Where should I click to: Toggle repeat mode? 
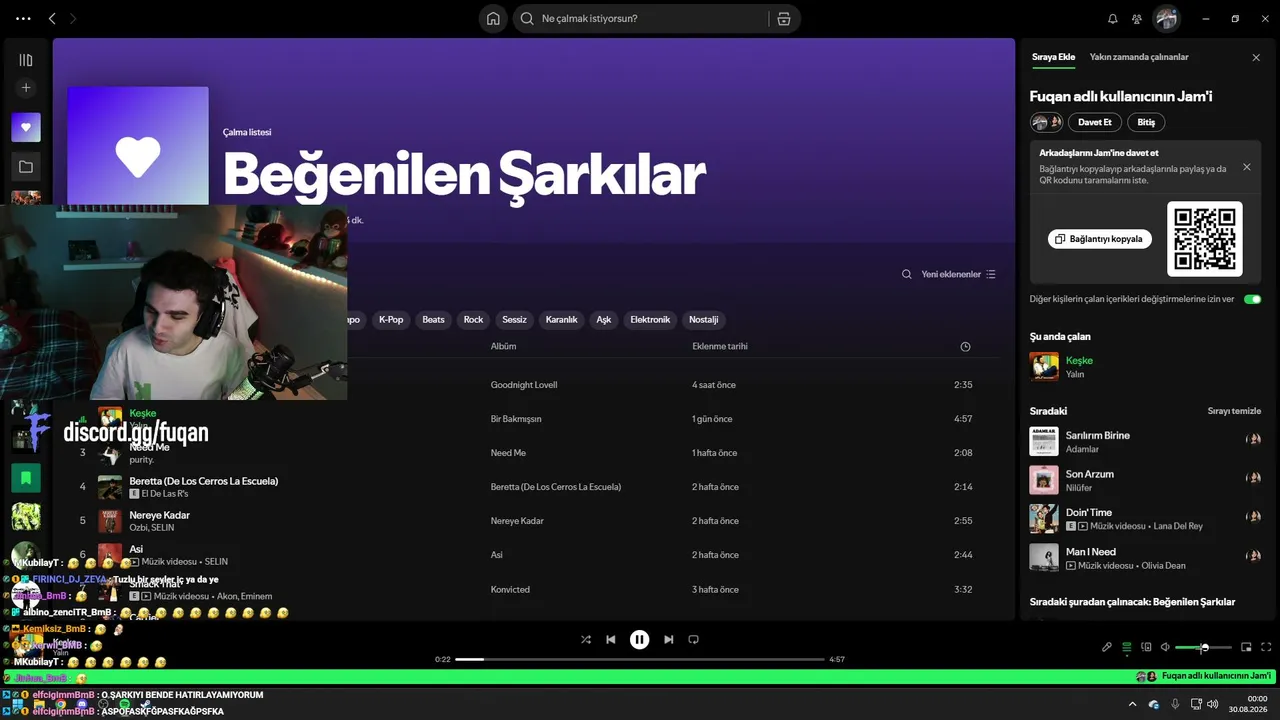(693, 640)
